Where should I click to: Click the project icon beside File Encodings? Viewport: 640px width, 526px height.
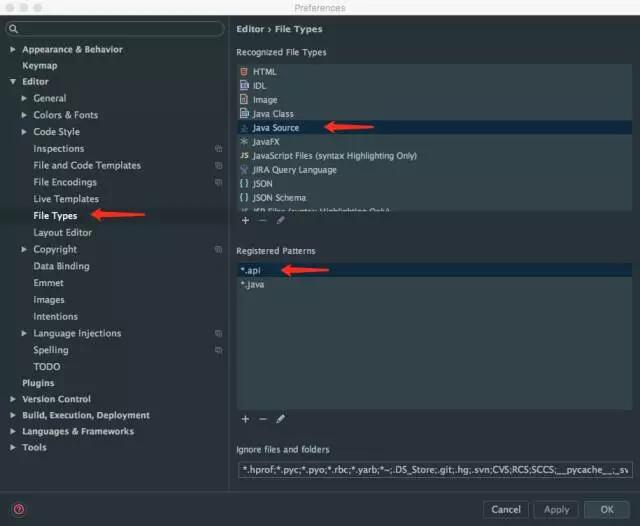coord(219,182)
